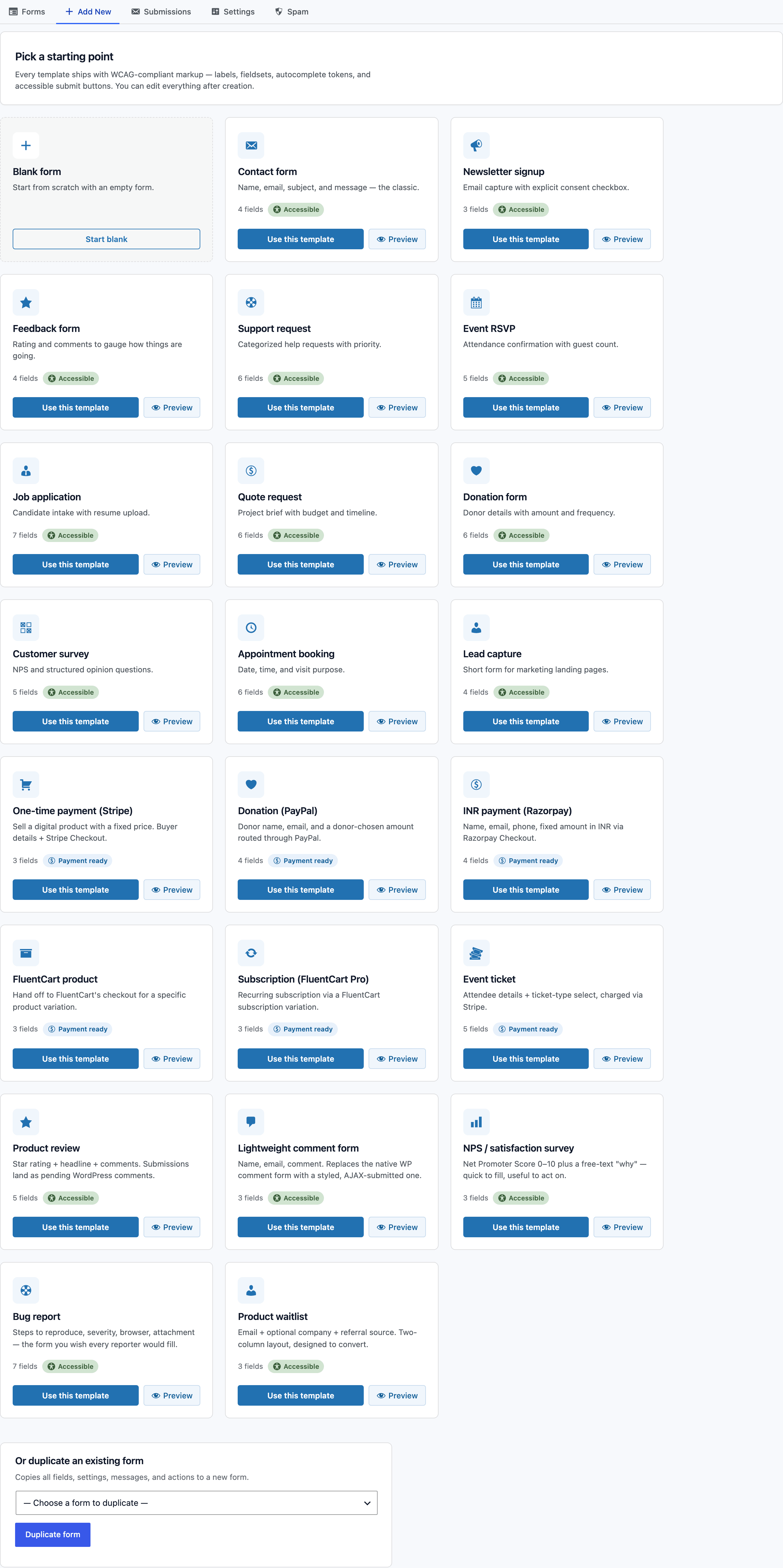Click the star icon on Feedback form card

[26, 302]
